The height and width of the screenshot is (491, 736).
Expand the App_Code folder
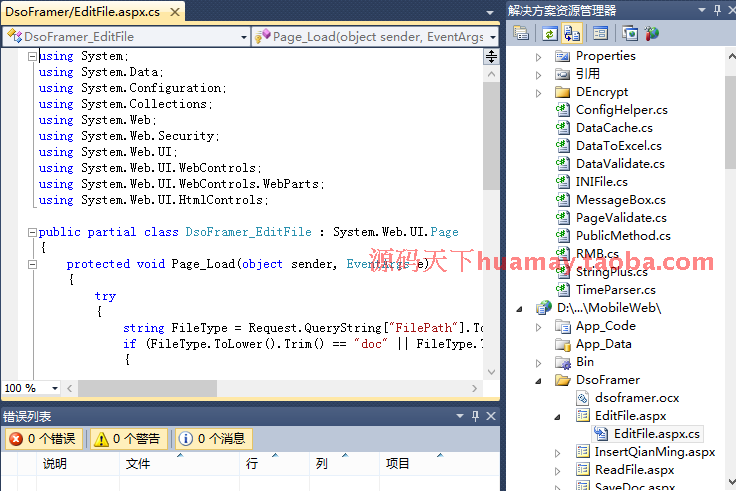[x=538, y=327]
